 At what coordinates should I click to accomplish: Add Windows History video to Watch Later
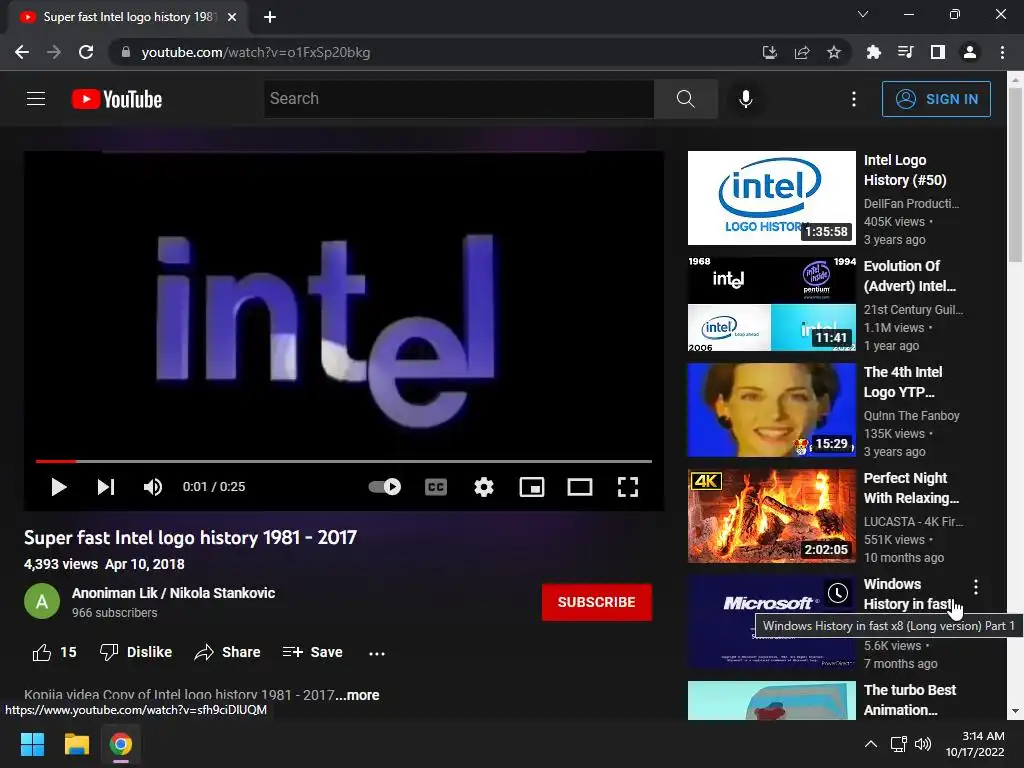pyautogui.click(x=838, y=593)
